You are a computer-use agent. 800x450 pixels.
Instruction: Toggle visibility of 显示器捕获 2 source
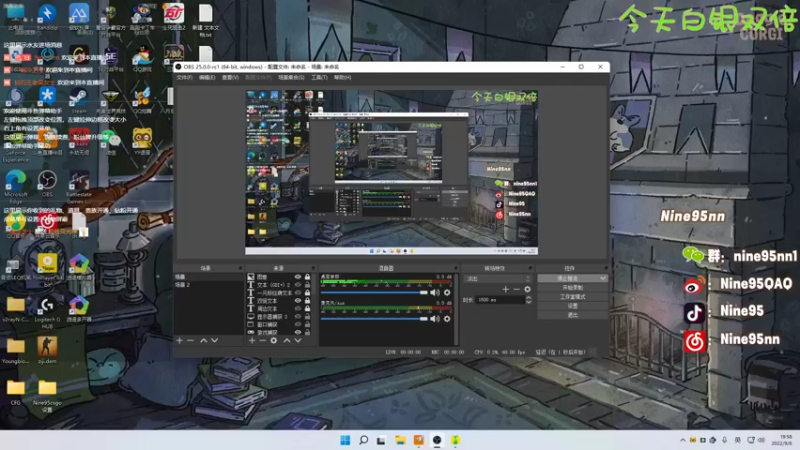(x=298, y=317)
